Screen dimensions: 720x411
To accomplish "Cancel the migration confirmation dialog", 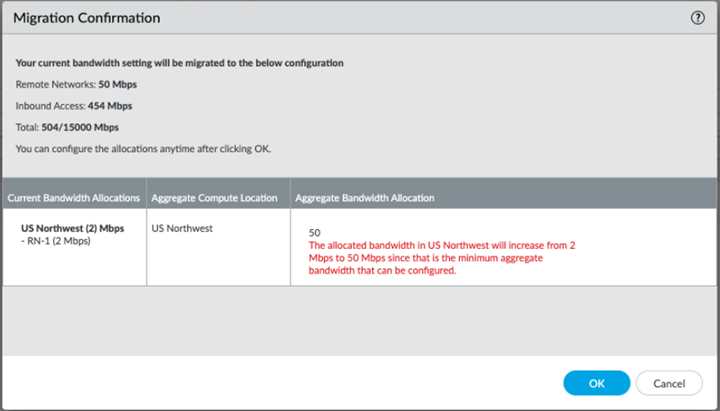I will 668,383.
